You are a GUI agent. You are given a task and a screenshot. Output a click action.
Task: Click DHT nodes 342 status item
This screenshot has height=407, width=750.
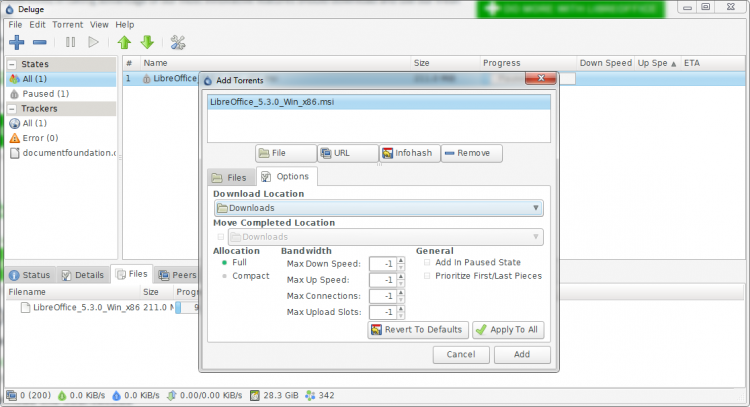(320, 396)
